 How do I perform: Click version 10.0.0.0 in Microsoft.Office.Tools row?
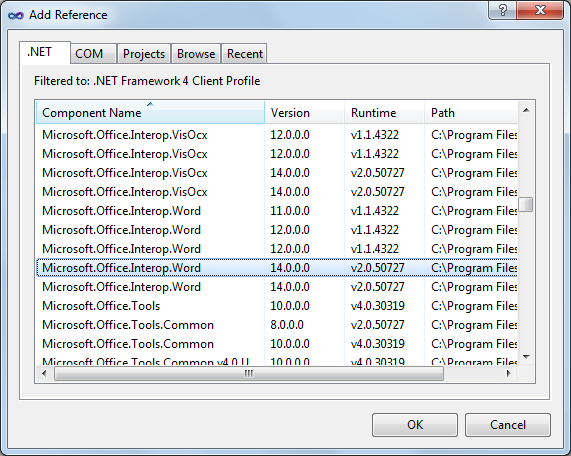pos(290,306)
